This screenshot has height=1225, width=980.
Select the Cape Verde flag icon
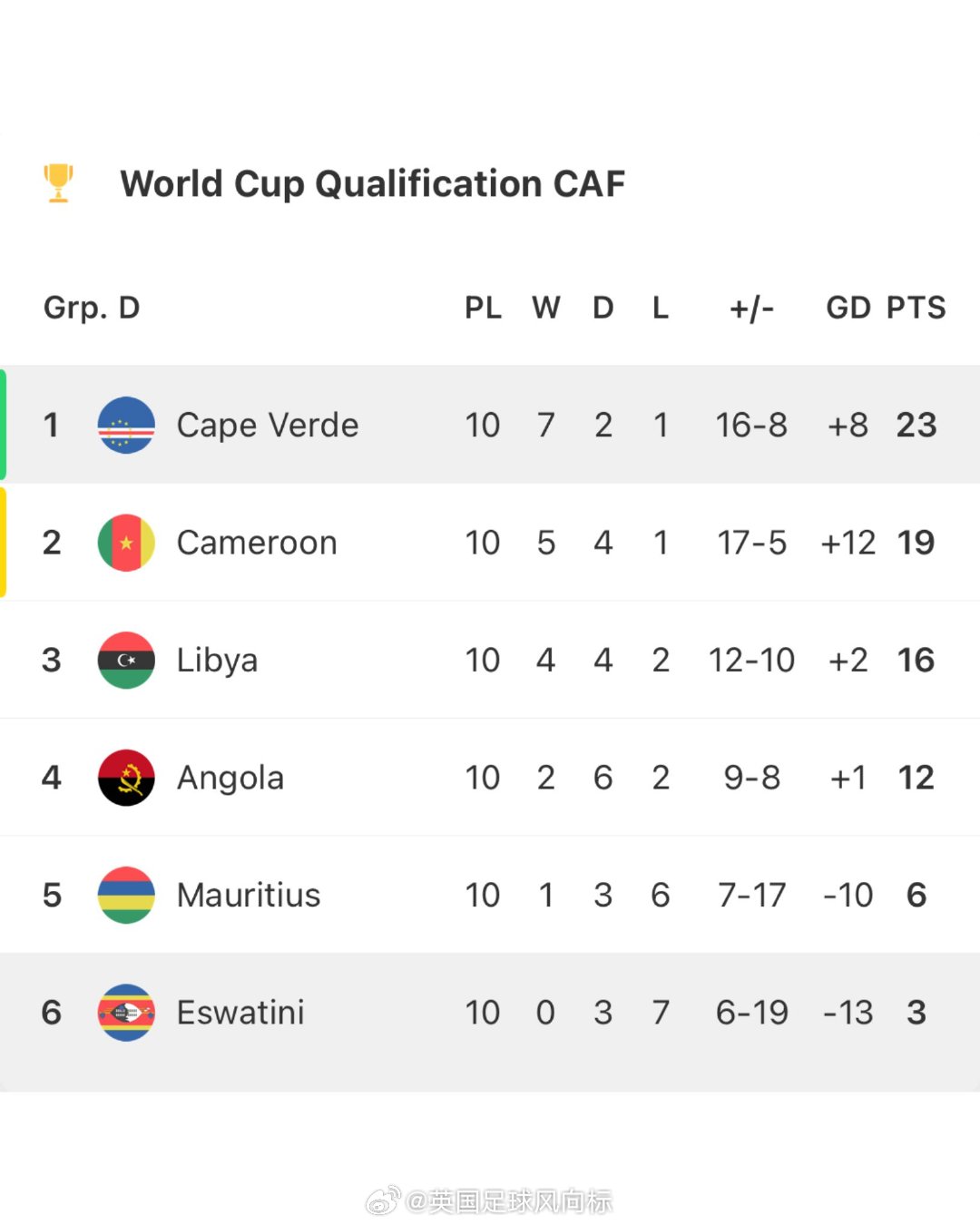point(126,425)
